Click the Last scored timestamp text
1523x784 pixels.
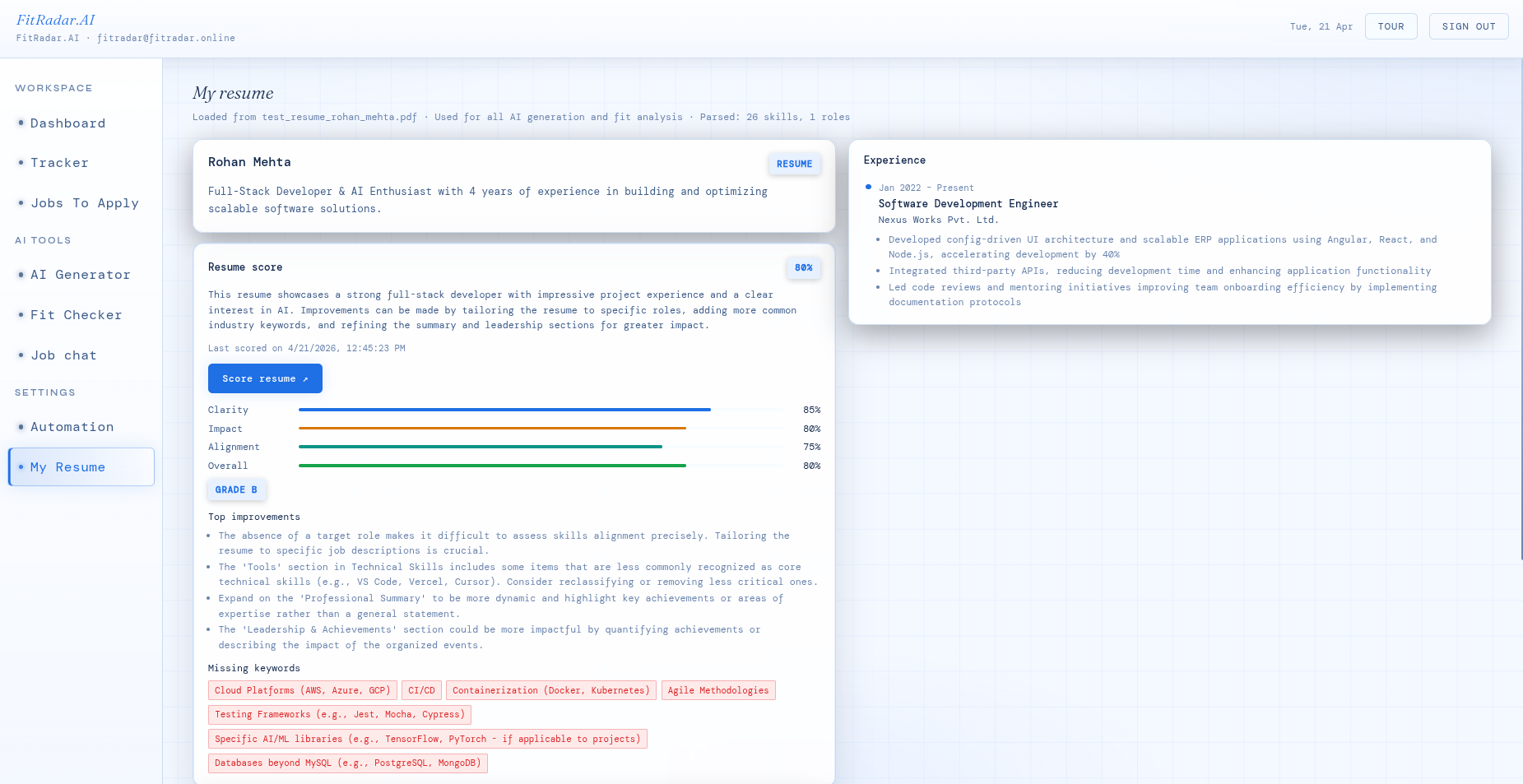click(x=307, y=348)
